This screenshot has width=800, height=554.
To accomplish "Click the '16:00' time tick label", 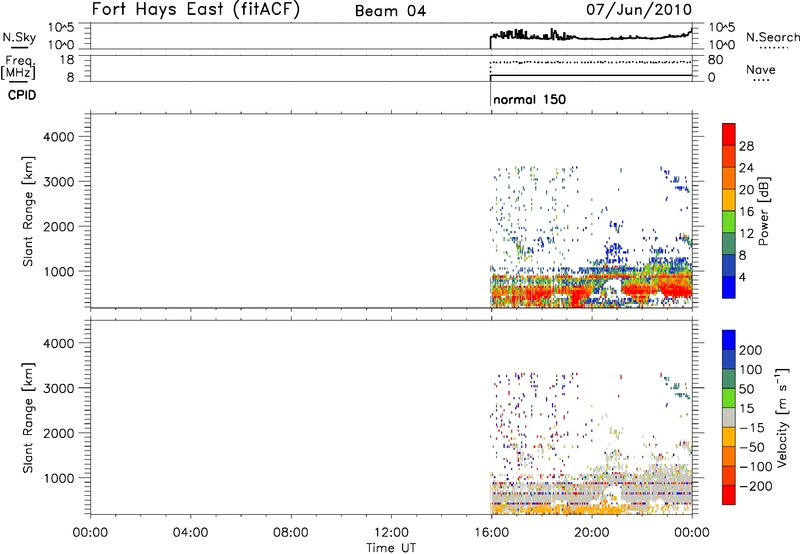I will pyautogui.click(x=491, y=533).
